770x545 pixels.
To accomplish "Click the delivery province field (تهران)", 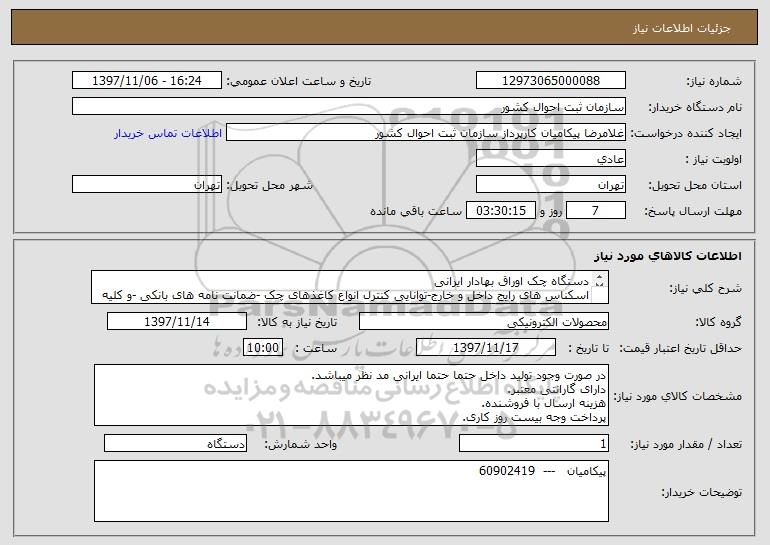I will point(550,185).
